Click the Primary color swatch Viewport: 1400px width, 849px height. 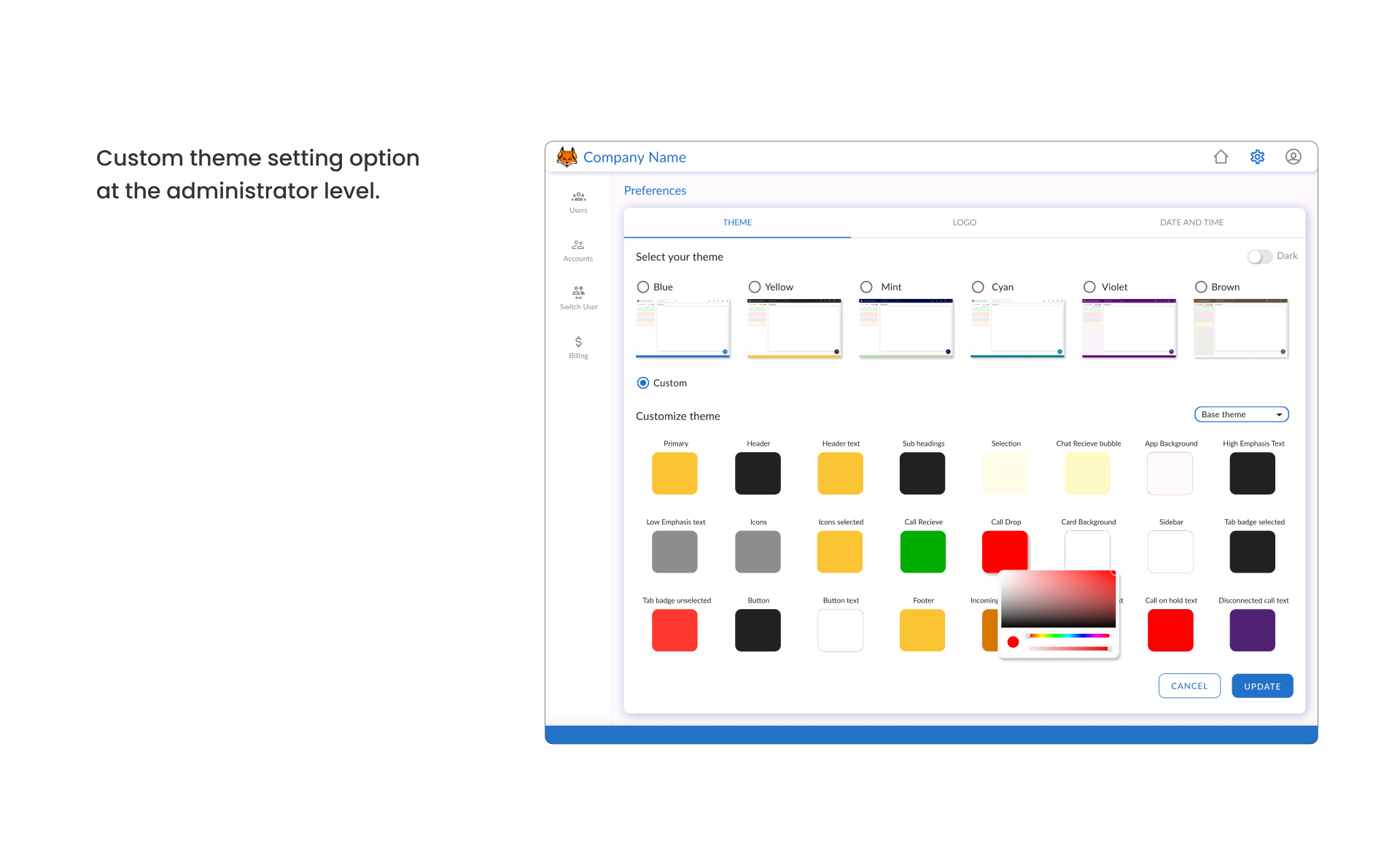[x=674, y=473]
